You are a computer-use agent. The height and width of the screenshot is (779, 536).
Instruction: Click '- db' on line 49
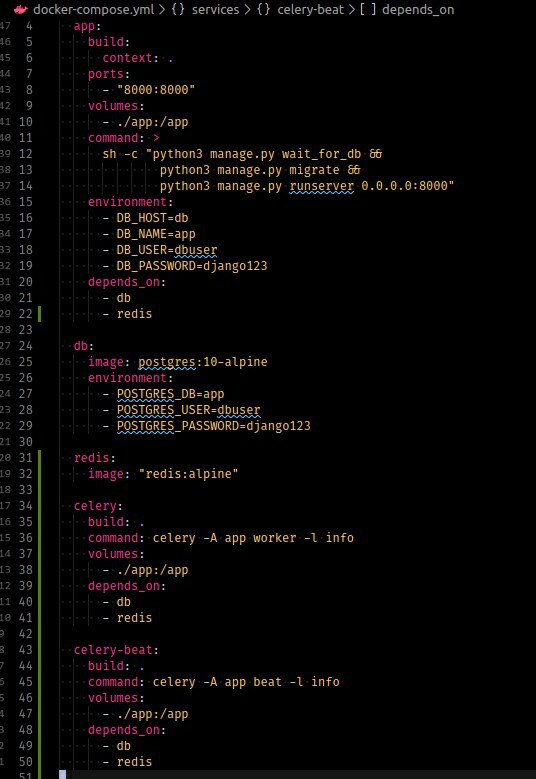117,745
